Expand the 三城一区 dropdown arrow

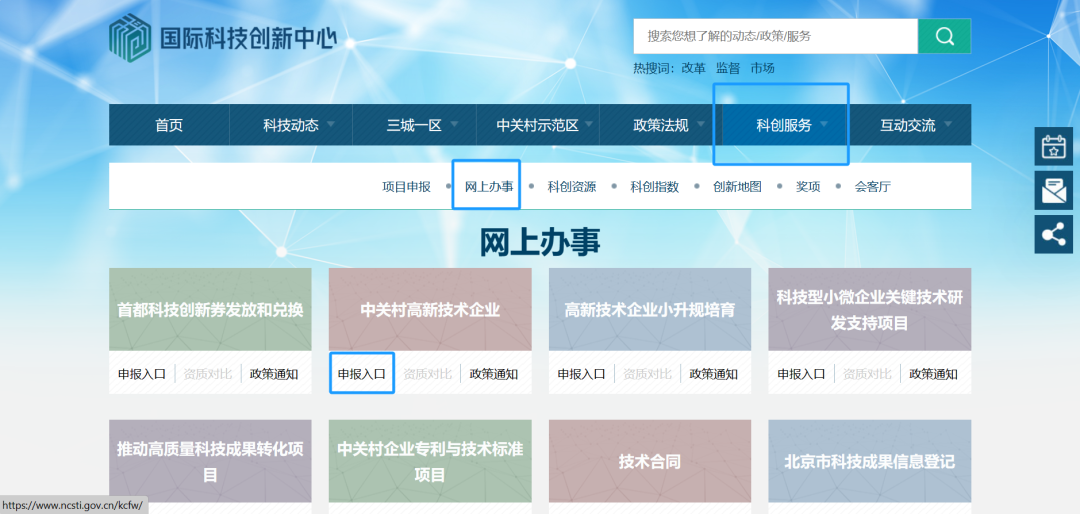(x=454, y=125)
